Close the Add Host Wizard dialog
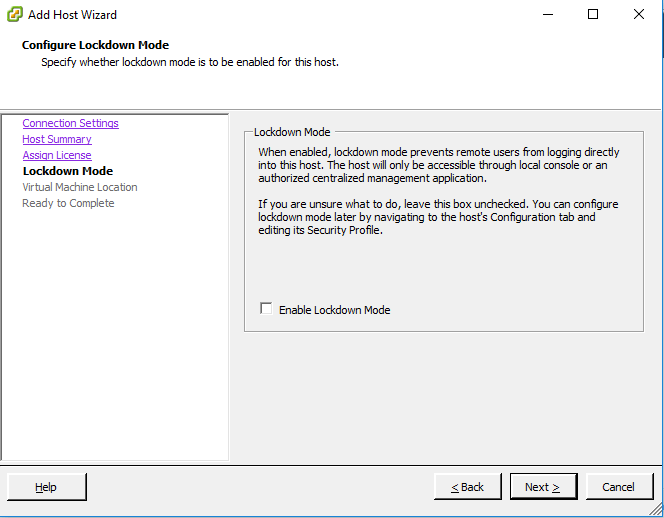This screenshot has width=664, height=518. point(639,15)
